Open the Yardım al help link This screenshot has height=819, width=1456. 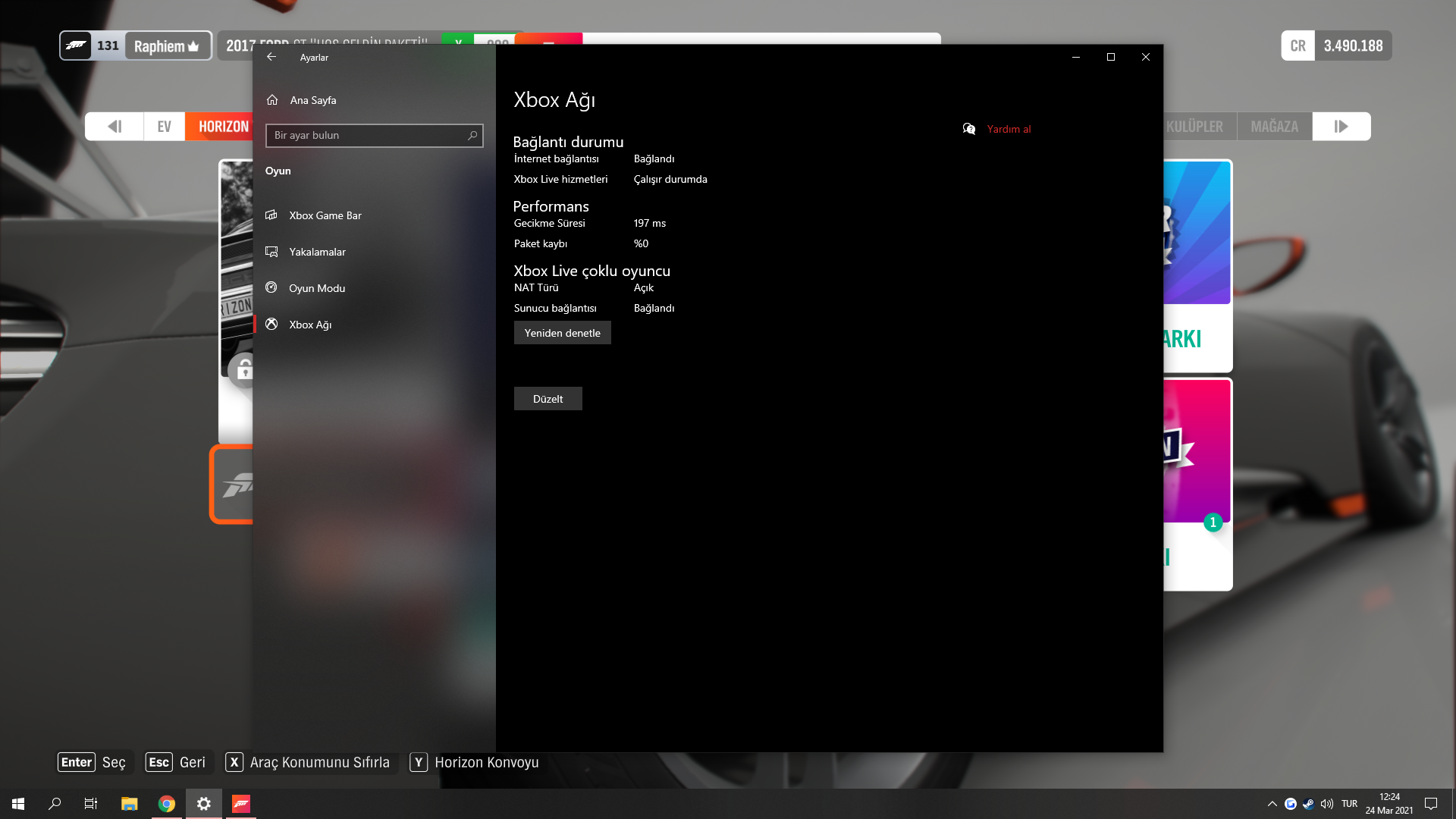[1009, 129]
